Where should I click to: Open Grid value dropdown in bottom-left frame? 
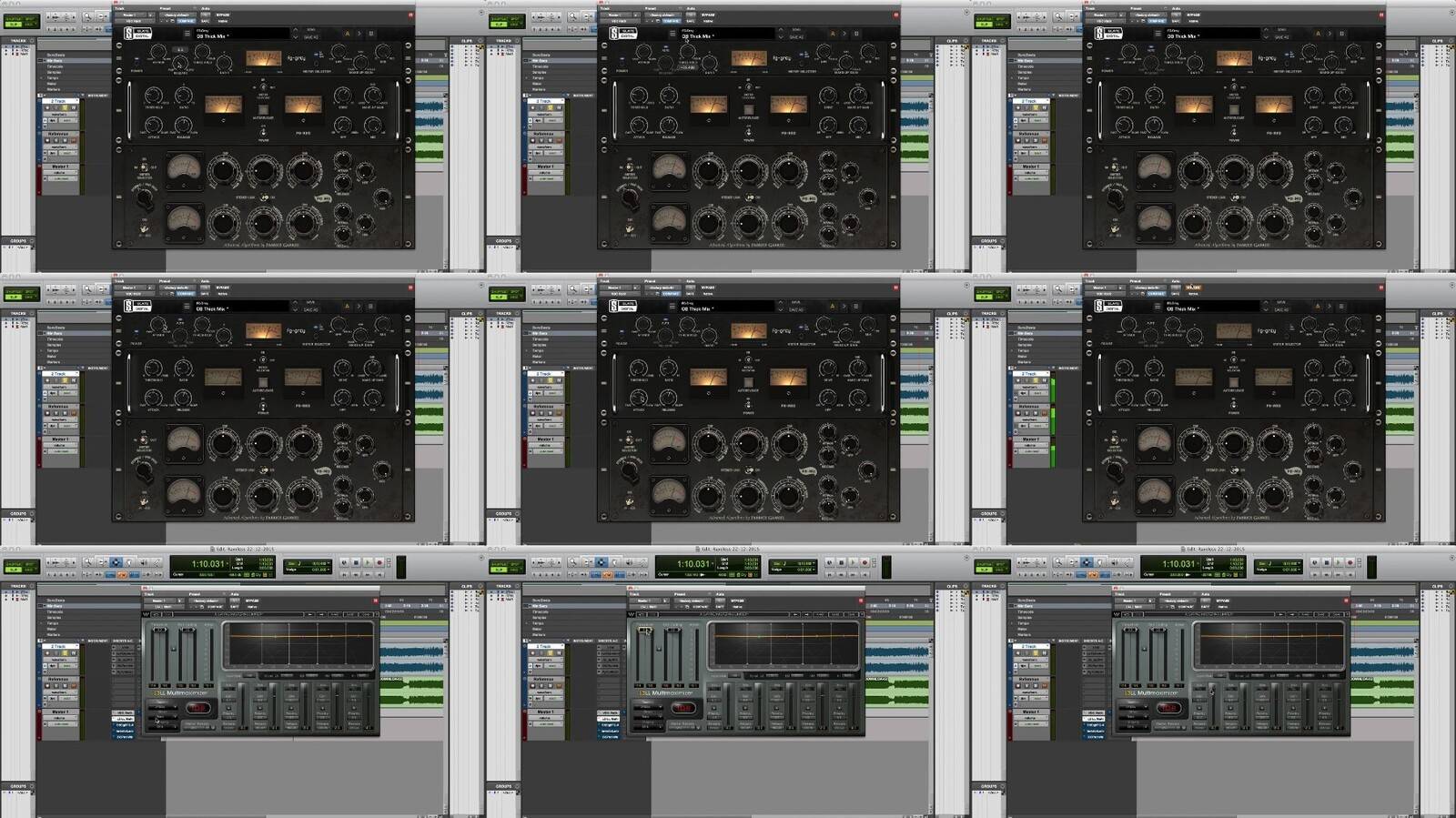329,563
